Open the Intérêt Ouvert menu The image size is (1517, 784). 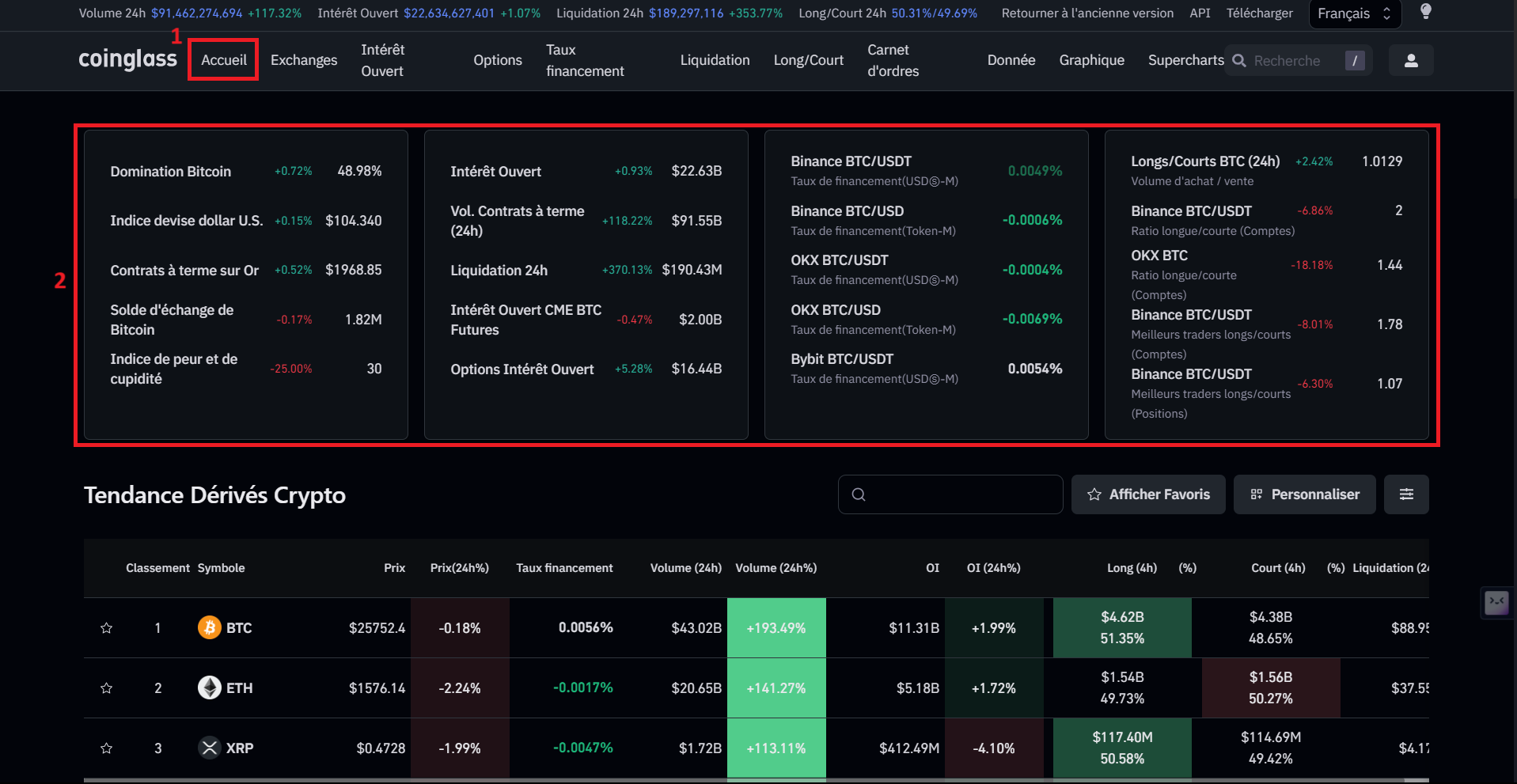point(383,60)
